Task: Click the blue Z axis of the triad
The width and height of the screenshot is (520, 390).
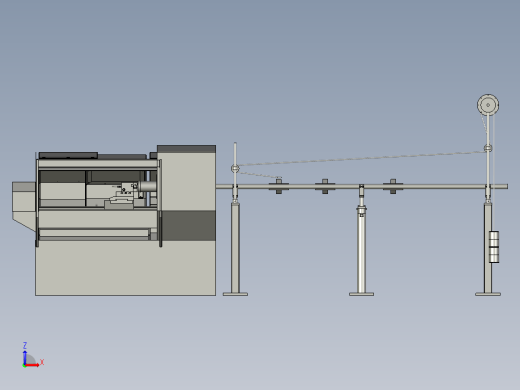Action: [x=25, y=357]
